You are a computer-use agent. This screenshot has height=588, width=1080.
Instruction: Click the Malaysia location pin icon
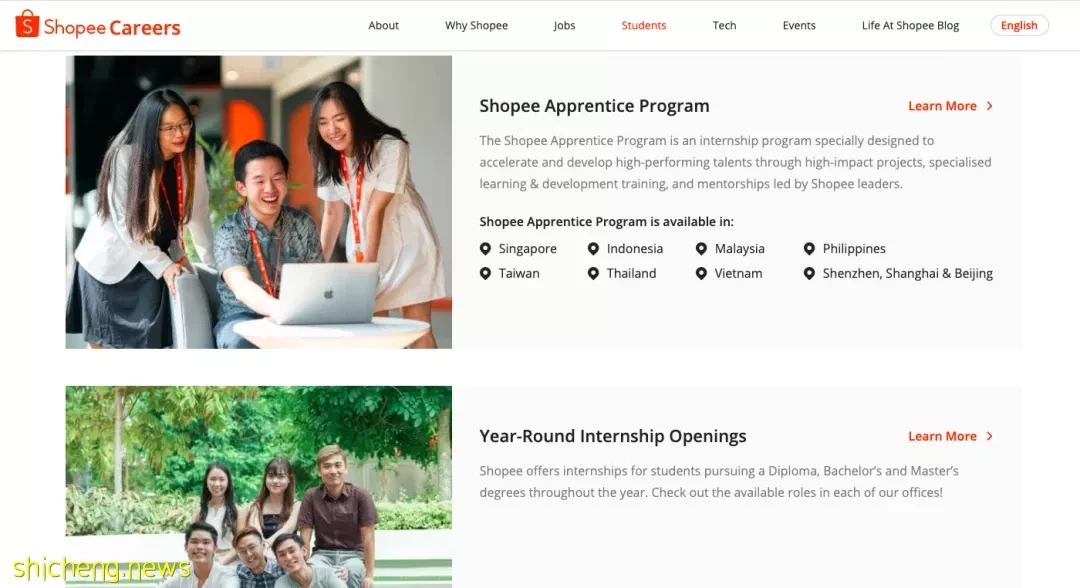tap(701, 249)
